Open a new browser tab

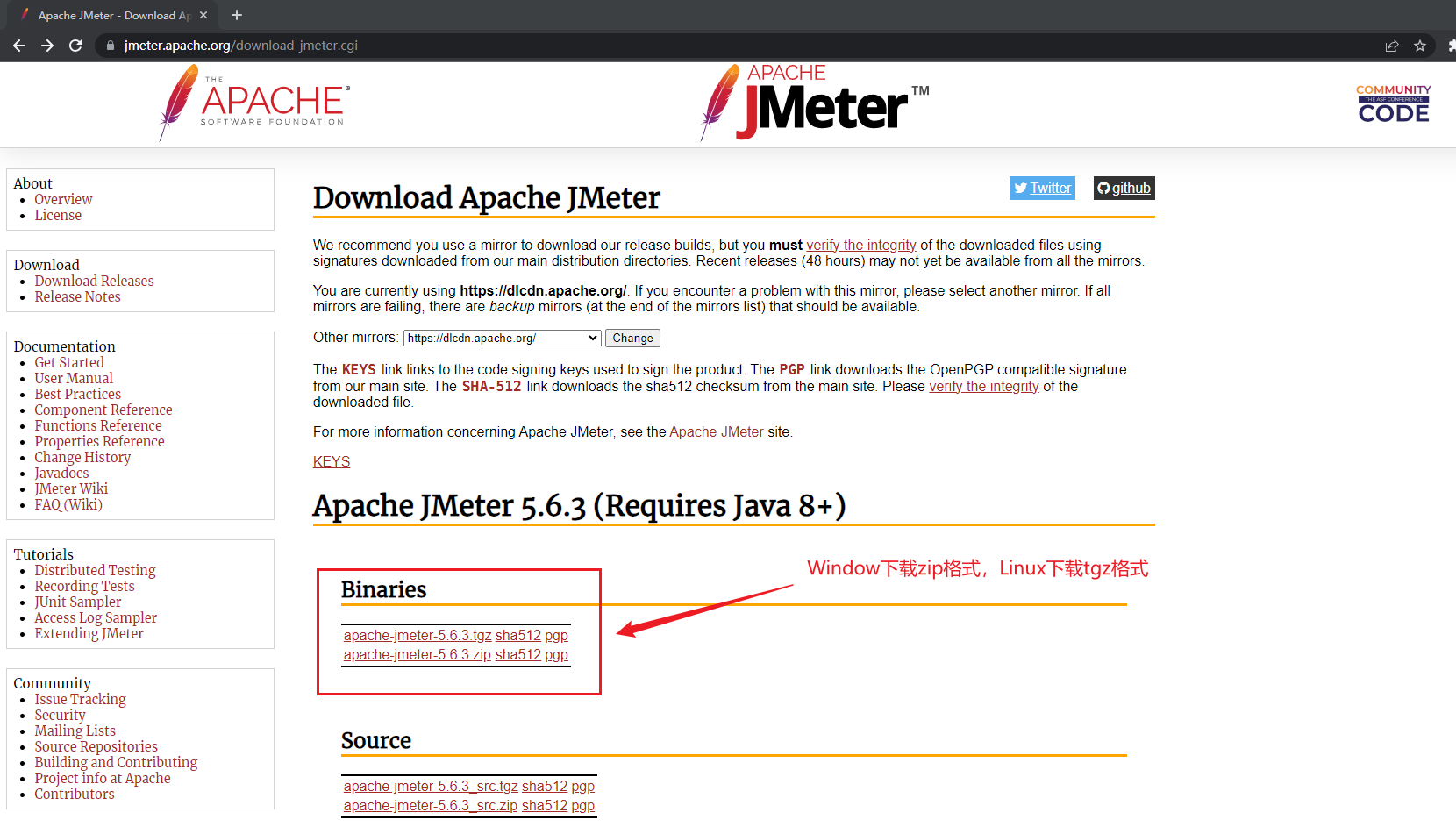[x=236, y=15]
